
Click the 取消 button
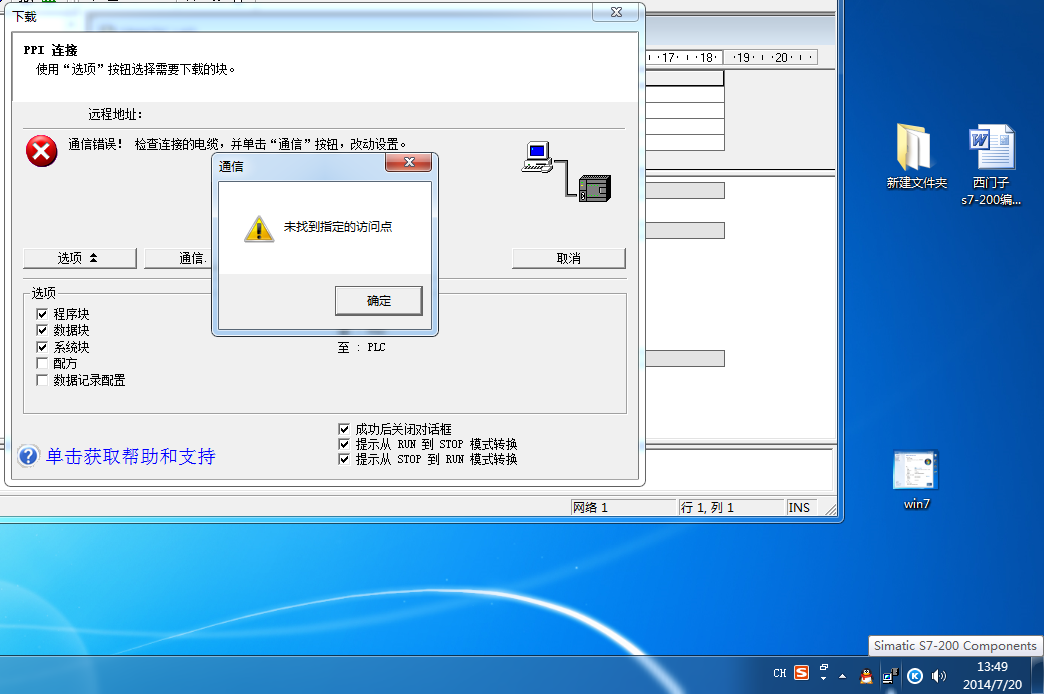point(568,258)
